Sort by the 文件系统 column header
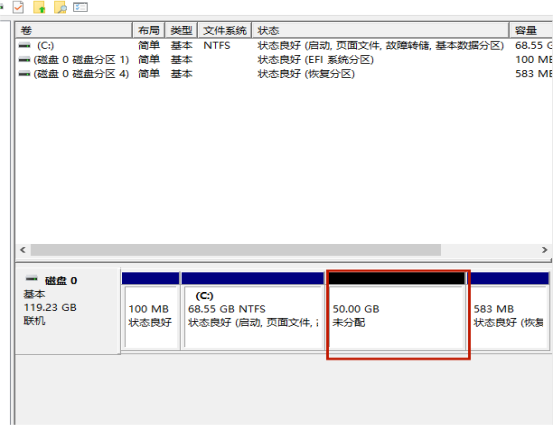554x426 pixels. pyautogui.click(x=225, y=30)
